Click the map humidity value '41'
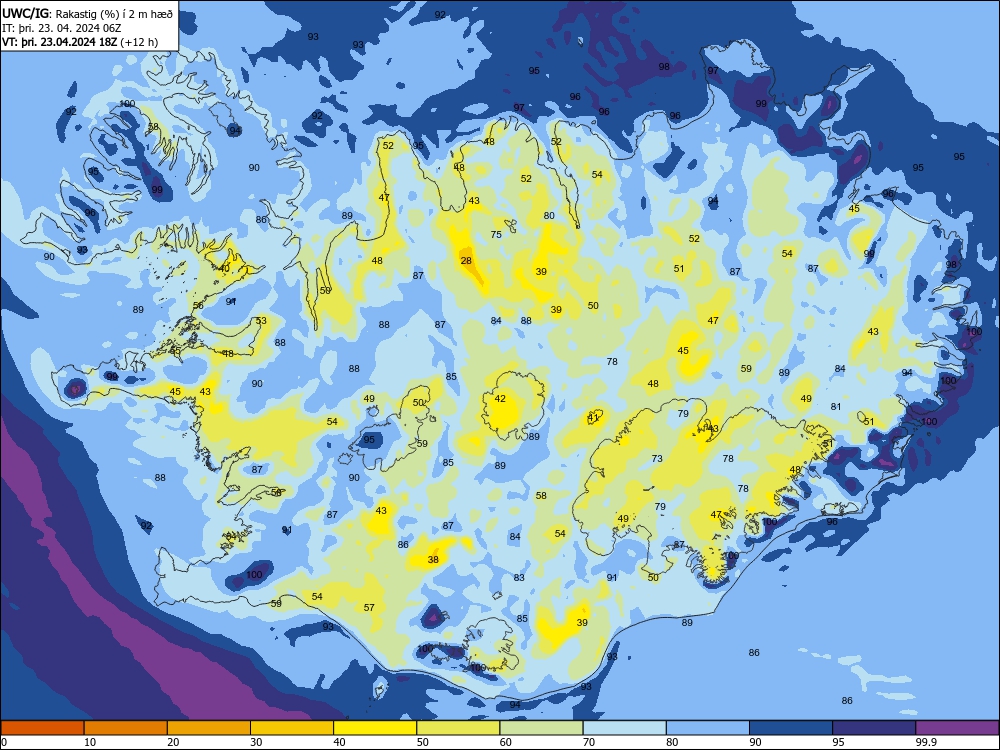 [593, 418]
